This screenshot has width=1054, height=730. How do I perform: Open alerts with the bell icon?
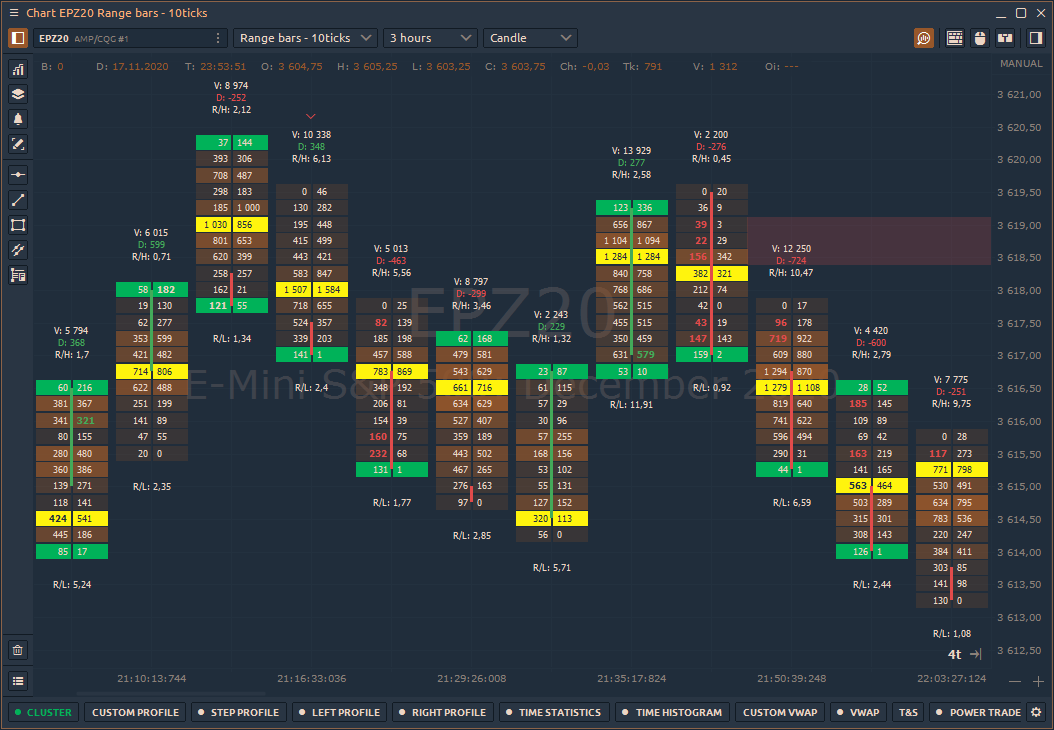18,119
